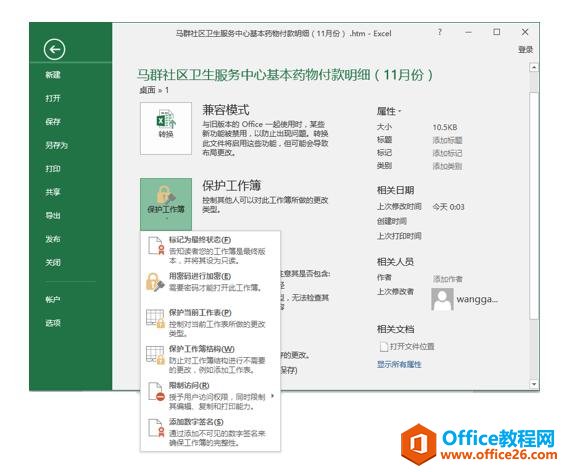Click 登录 (Sign in) link
Viewport: 564px width, 472px height.
525,50
